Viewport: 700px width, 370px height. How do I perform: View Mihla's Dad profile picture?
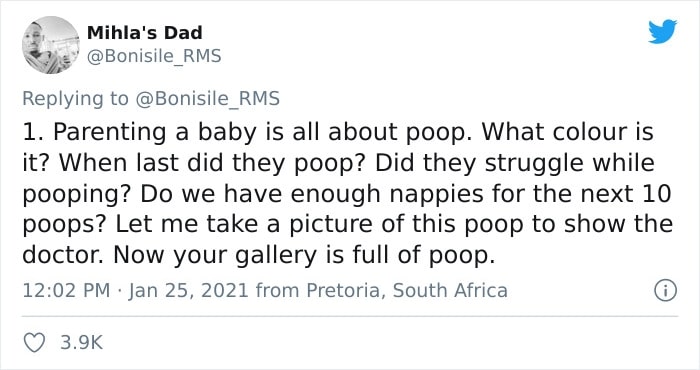(50, 45)
